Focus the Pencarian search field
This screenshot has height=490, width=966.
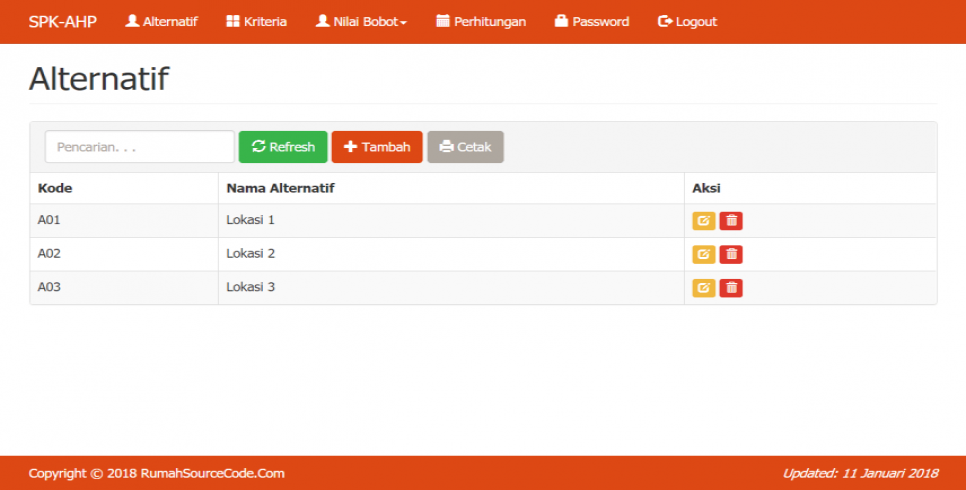[x=140, y=147]
